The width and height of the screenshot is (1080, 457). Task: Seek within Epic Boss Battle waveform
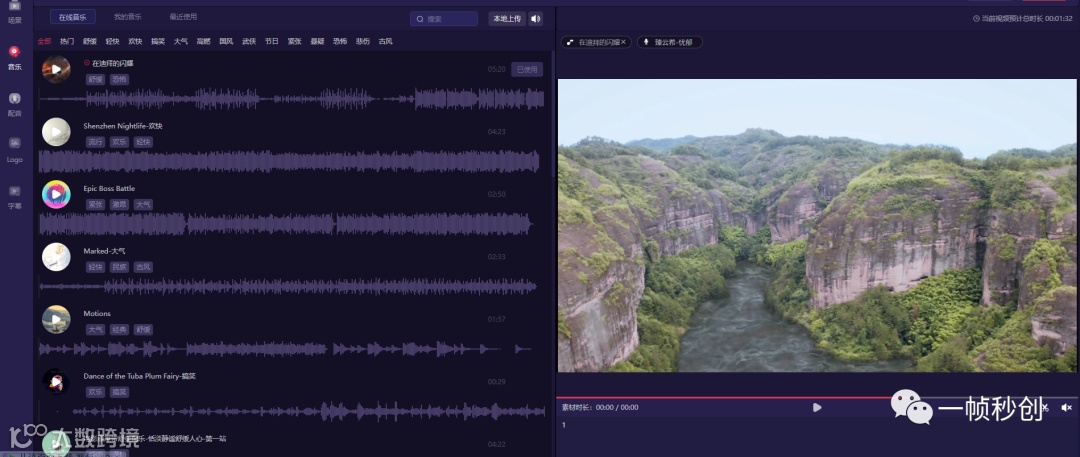[x=286, y=224]
